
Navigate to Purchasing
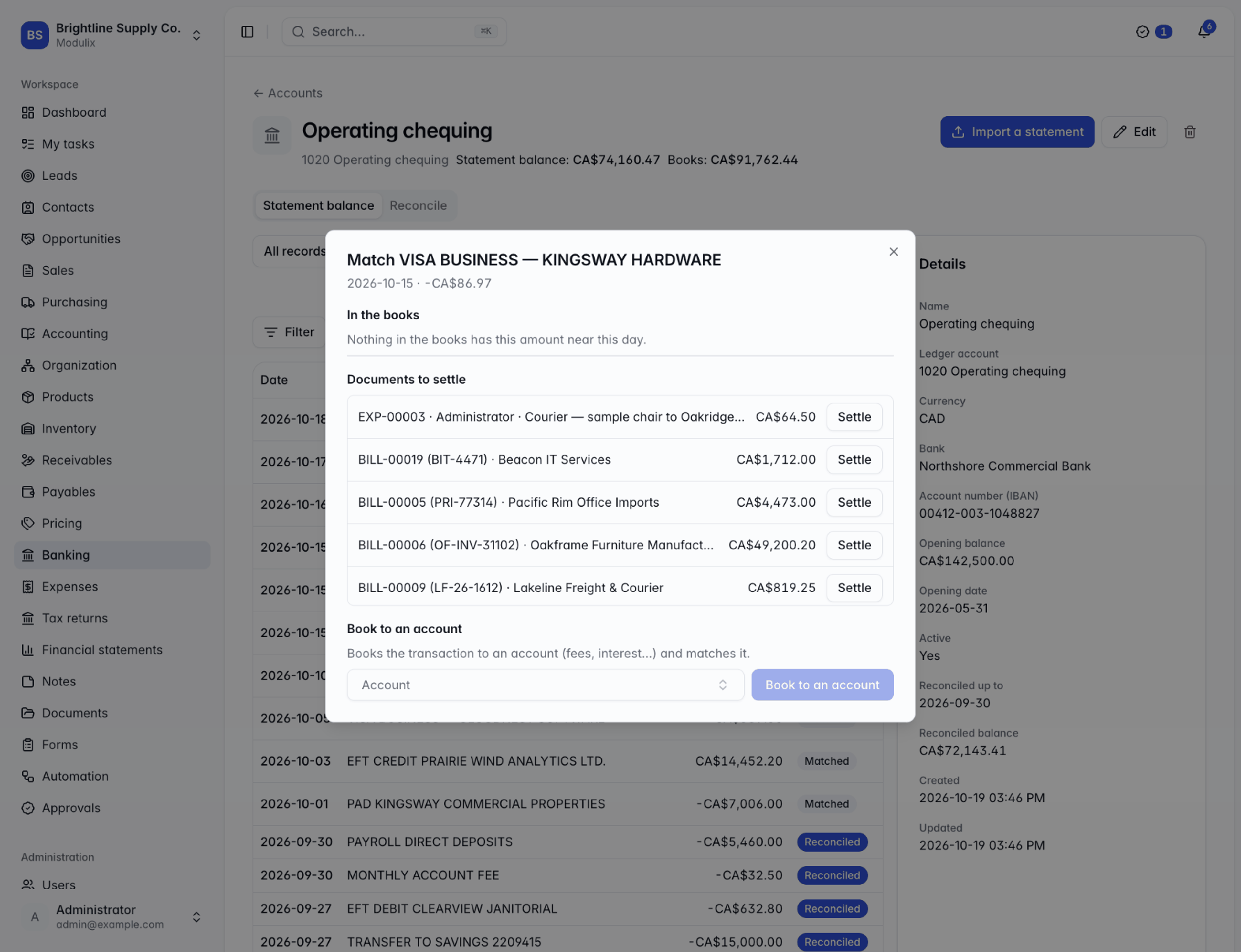click(112, 302)
